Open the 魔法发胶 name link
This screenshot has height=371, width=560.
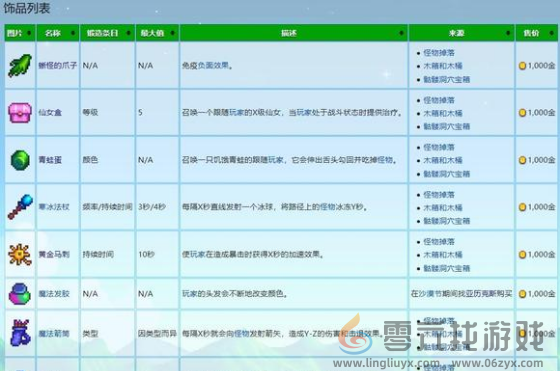[54, 294]
